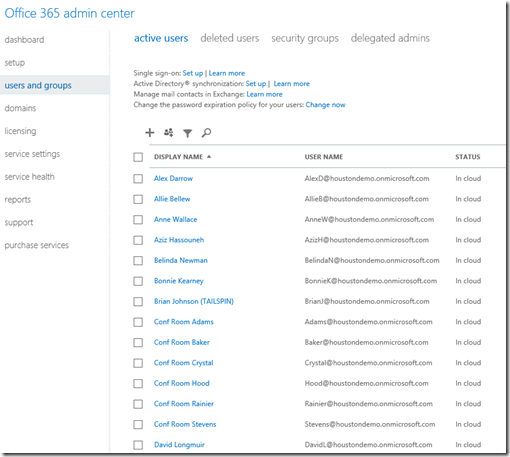Open user Brian Johnson (TAILSPIN)

point(194,302)
